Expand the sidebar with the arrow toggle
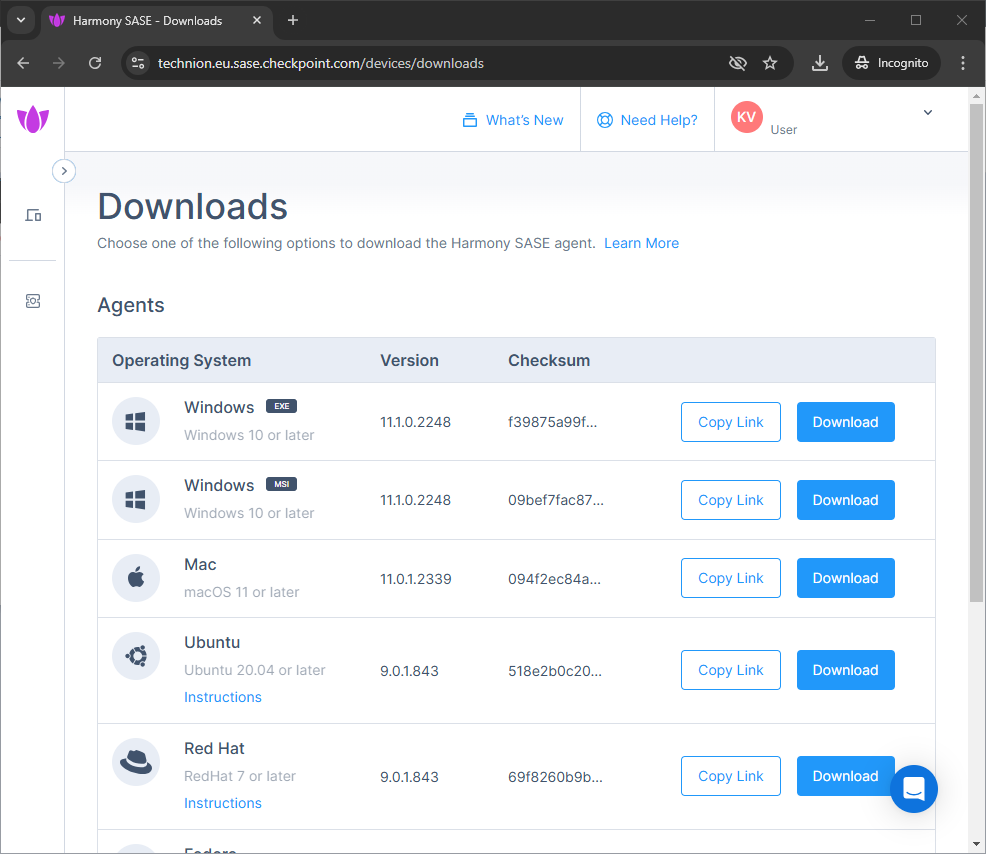This screenshot has height=854, width=986. [x=64, y=171]
